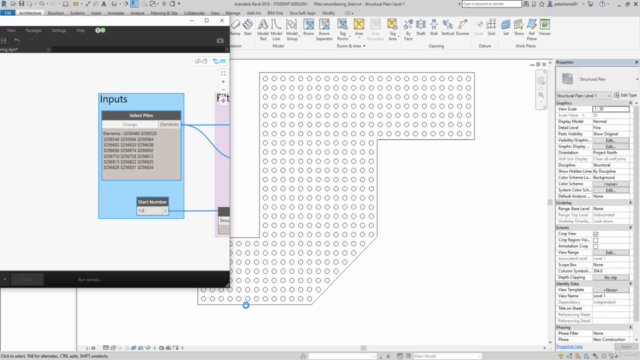Click Dynamo zoom-to-fit canvas icon
The width and height of the screenshot is (640, 360).
(x=223, y=73)
